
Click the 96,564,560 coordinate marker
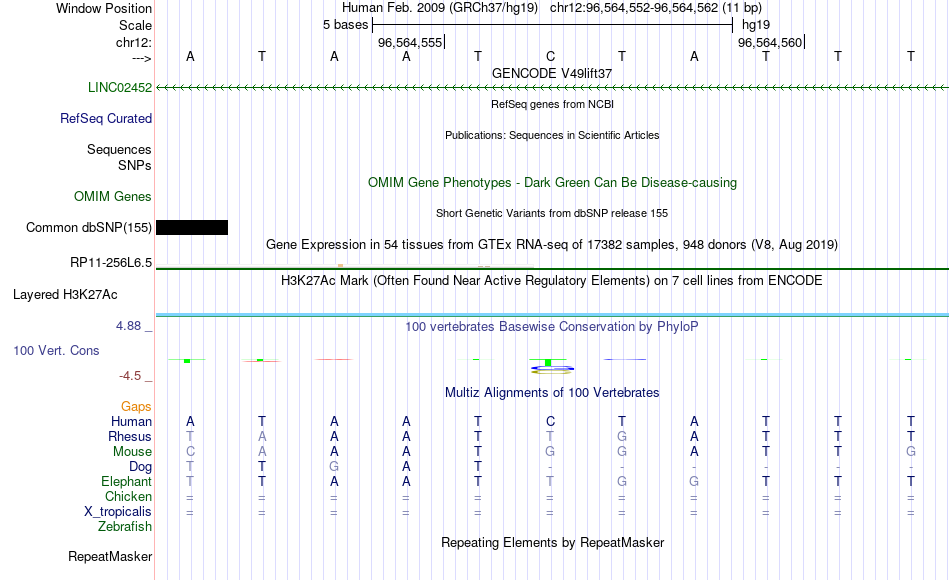coord(770,42)
